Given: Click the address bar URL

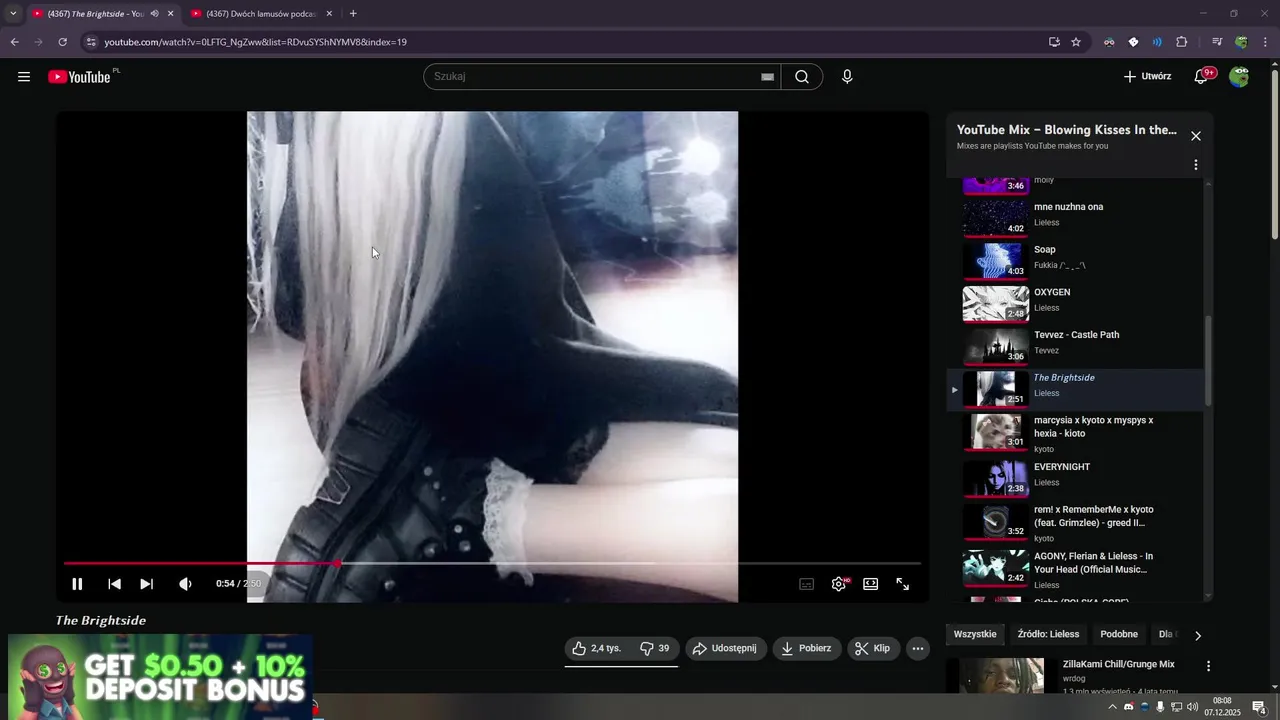Looking at the screenshot, I should (255, 42).
